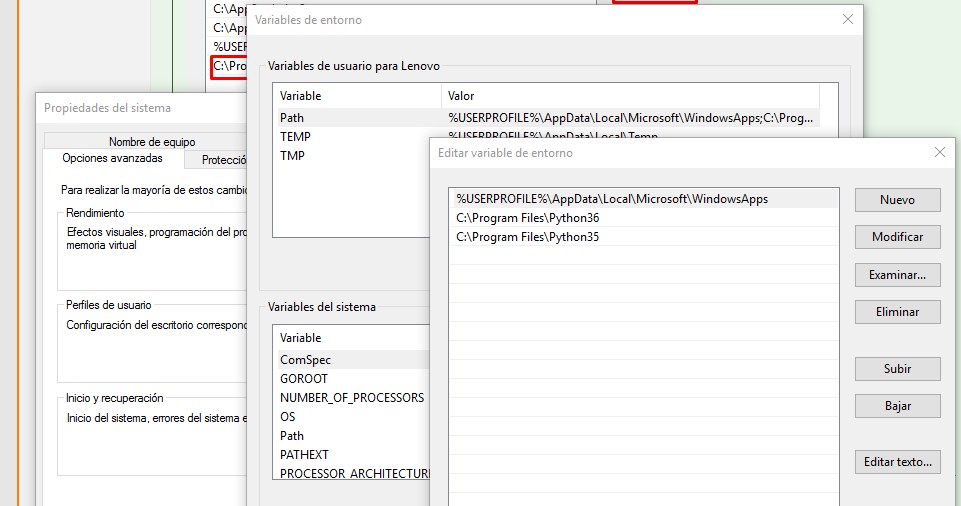The image size is (961, 506).
Task: Select the PATHEXT system variable
Action: 306,455
